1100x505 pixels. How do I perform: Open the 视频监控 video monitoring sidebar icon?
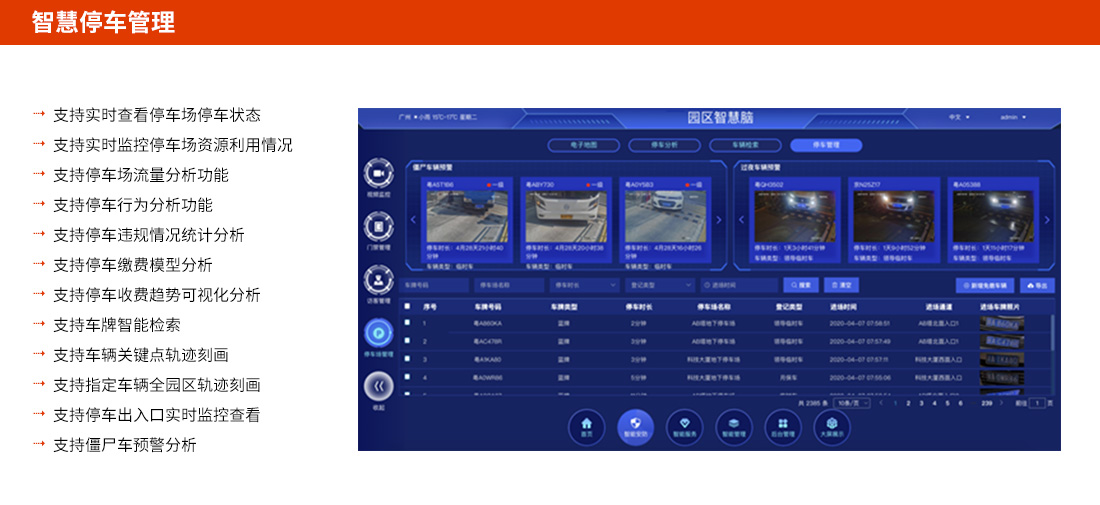coord(378,174)
